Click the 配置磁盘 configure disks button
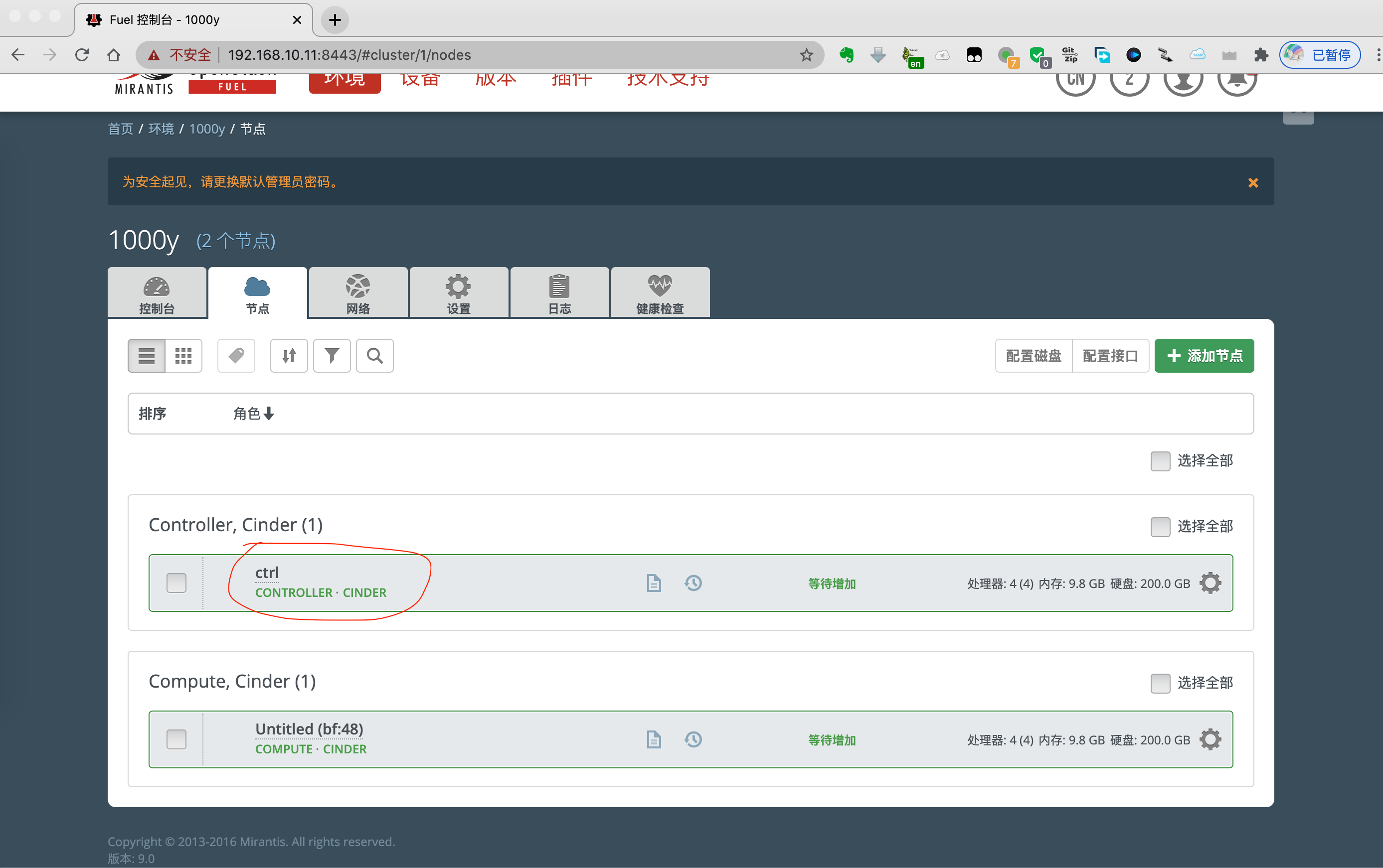 point(1033,356)
